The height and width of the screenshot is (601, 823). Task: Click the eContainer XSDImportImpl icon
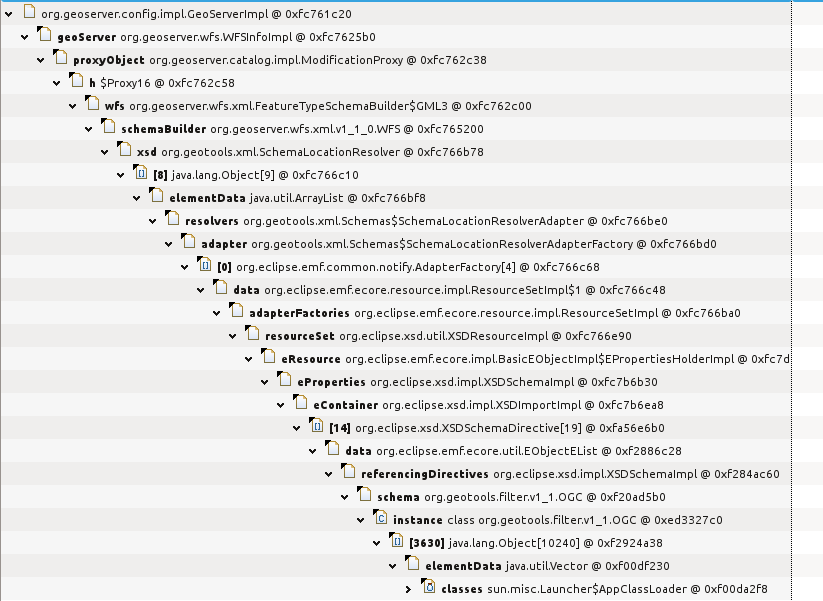click(x=301, y=403)
